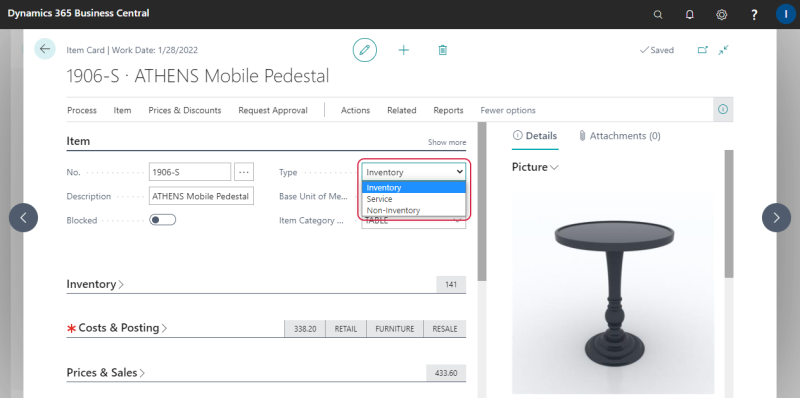The width and height of the screenshot is (800, 398).
Task: Open card in new window icon
Action: point(703,50)
